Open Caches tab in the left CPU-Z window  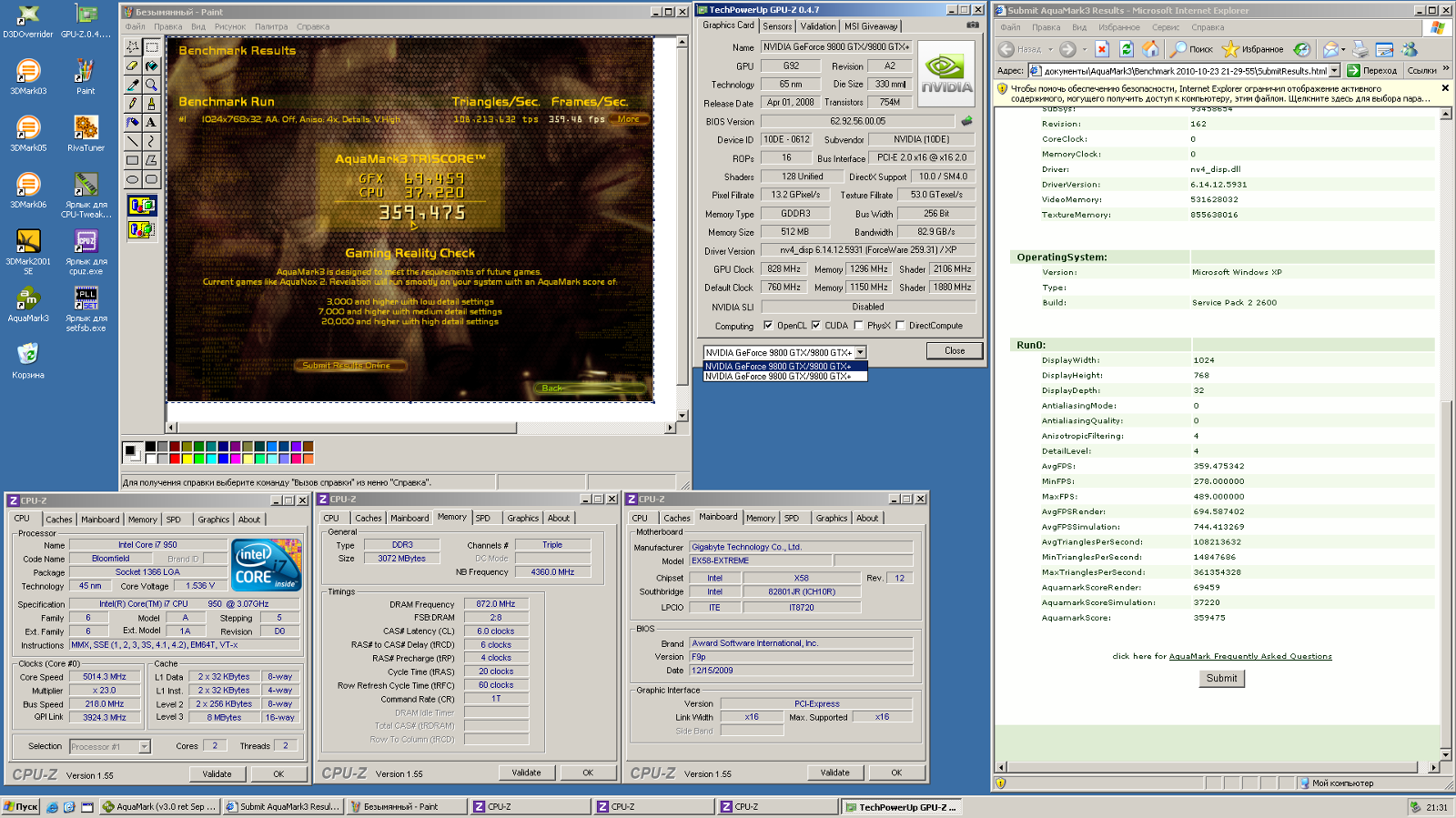(x=59, y=520)
